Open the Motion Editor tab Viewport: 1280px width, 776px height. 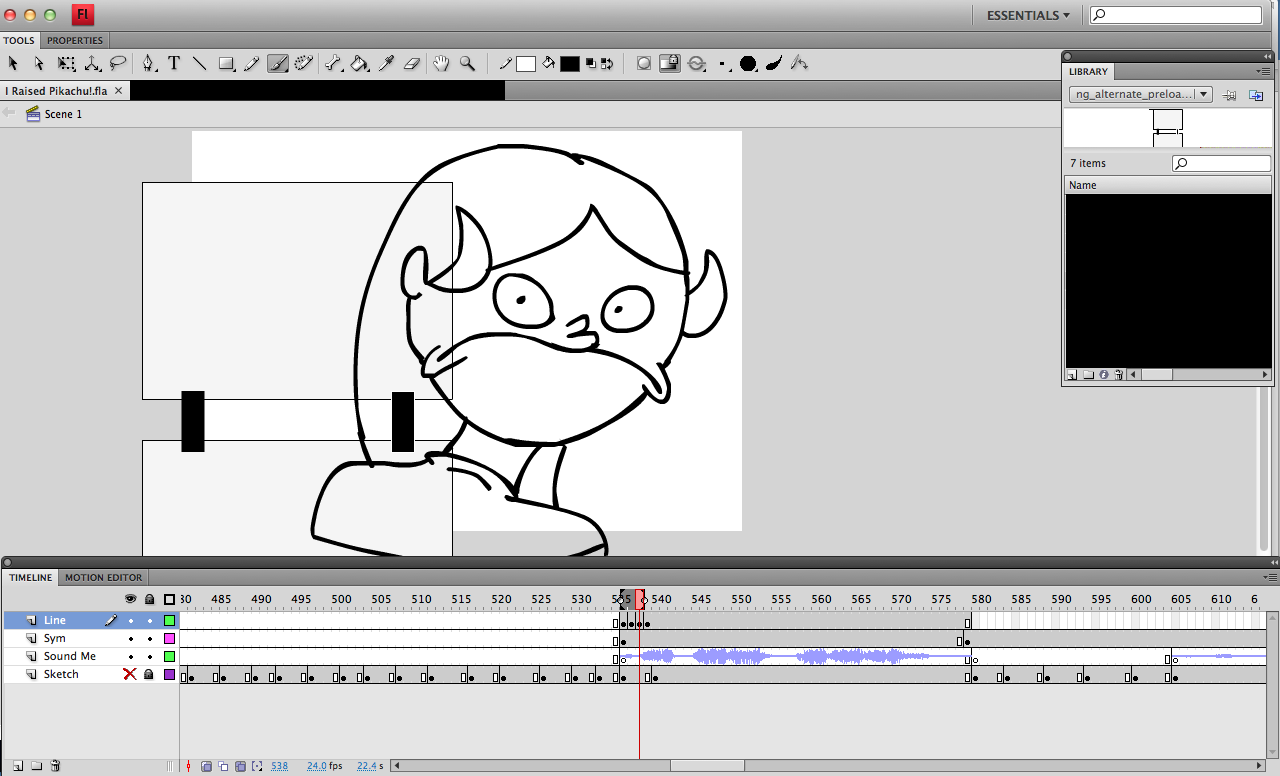coord(104,578)
